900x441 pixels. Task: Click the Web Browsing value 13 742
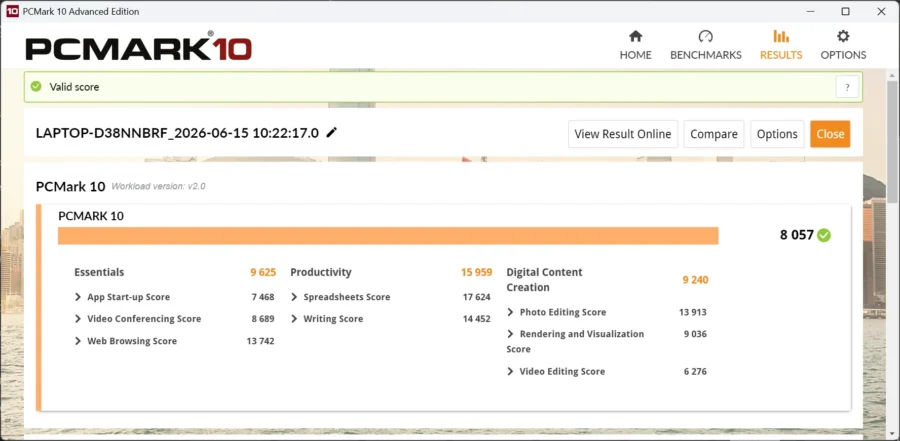click(x=261, y=341)
